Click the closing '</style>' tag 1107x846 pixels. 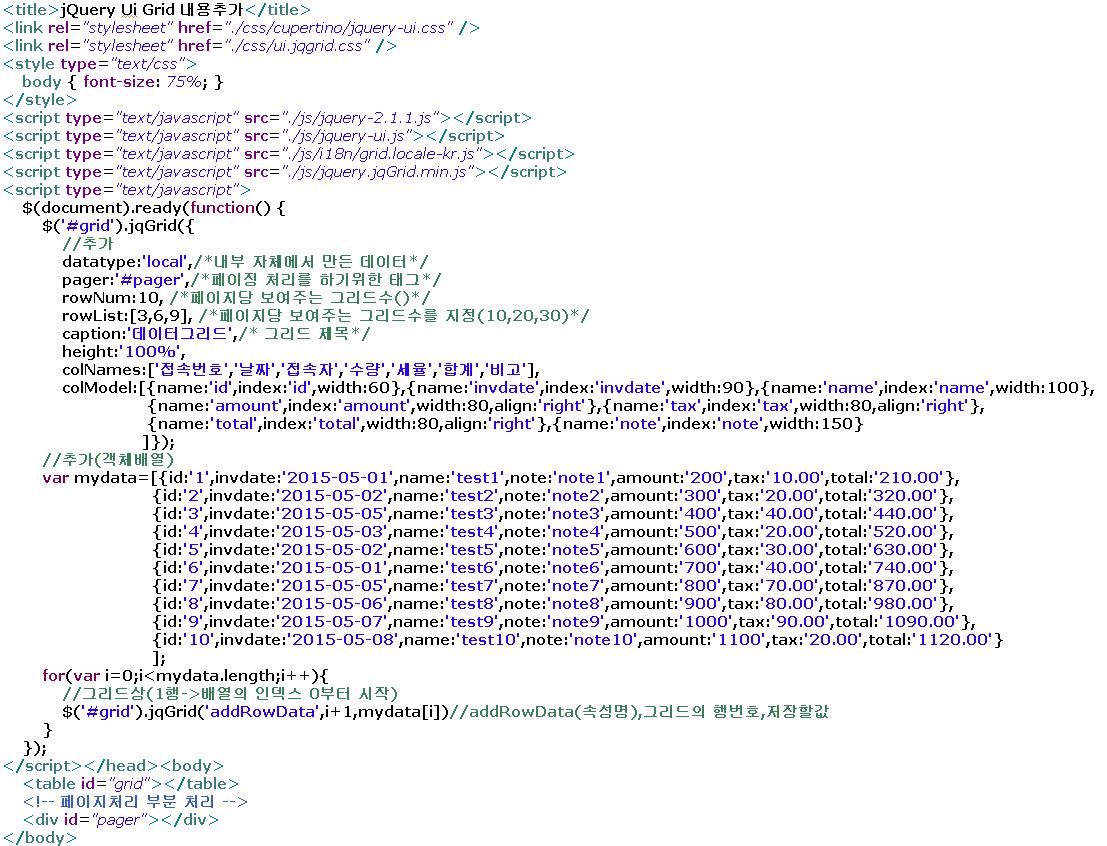(40, 100)
